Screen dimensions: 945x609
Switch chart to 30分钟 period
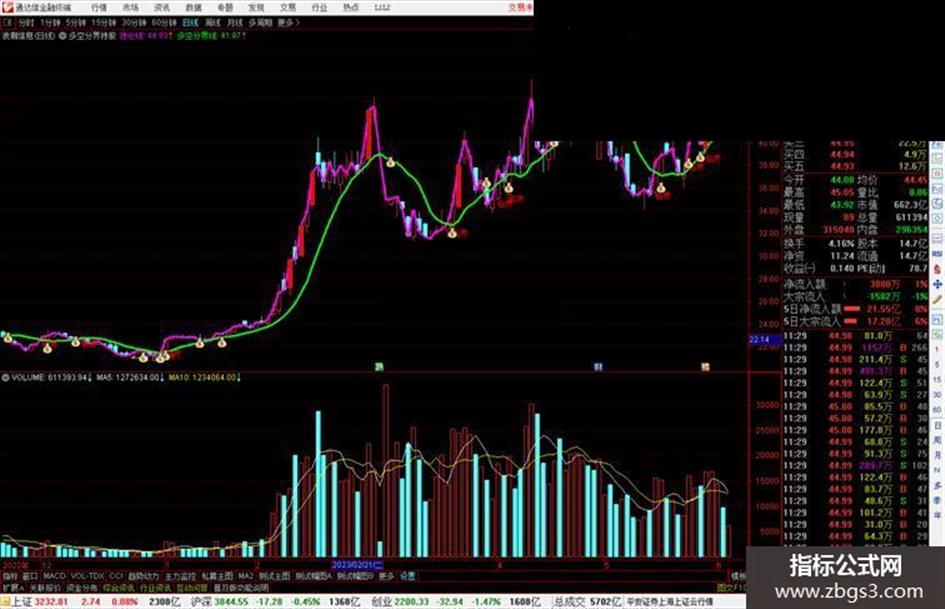point(134,22)
